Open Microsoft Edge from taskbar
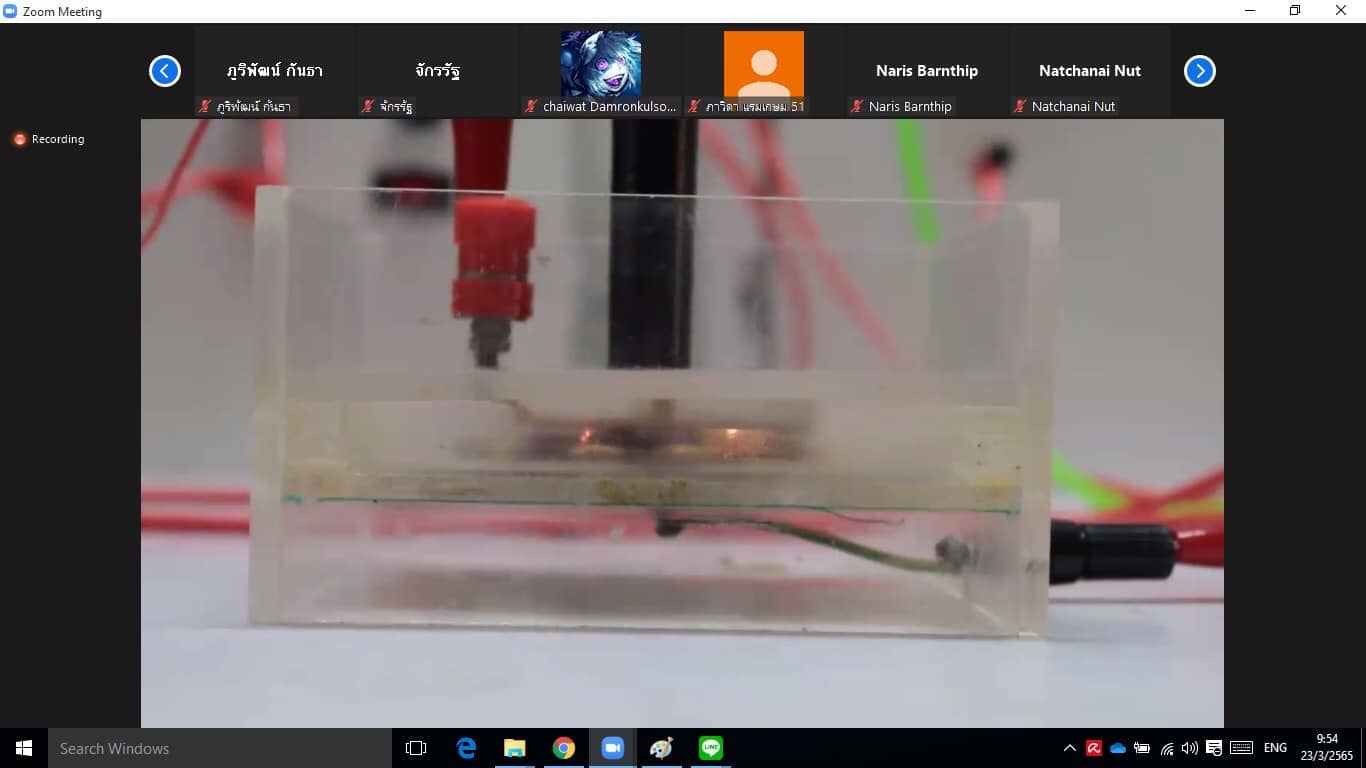Screen dimensions: 1366x768 point(466,748)
